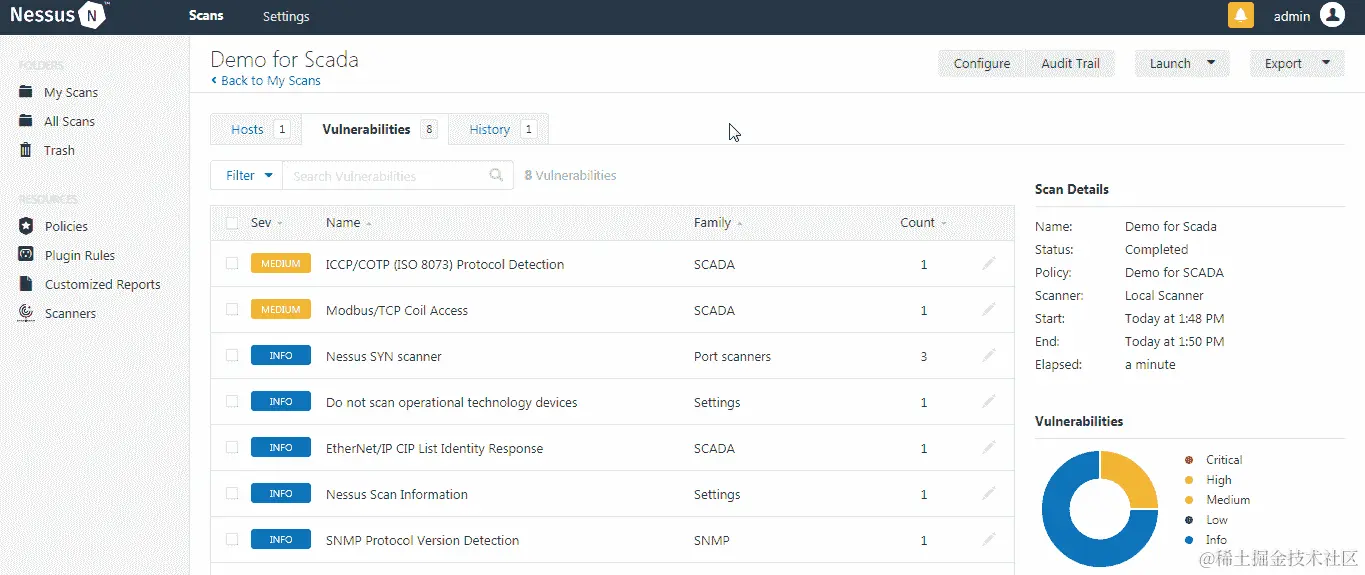Edit the Nessus SYN scanner row pencil
1365x575 pixels.
coord(989,356)
